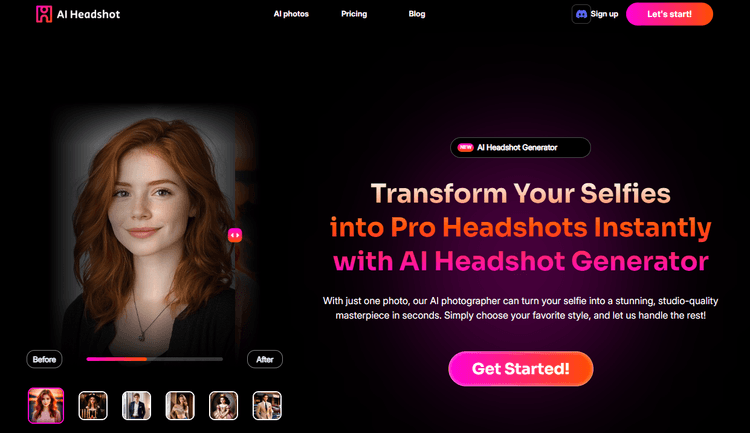Open the AI photos menu item

coord(291,14)
